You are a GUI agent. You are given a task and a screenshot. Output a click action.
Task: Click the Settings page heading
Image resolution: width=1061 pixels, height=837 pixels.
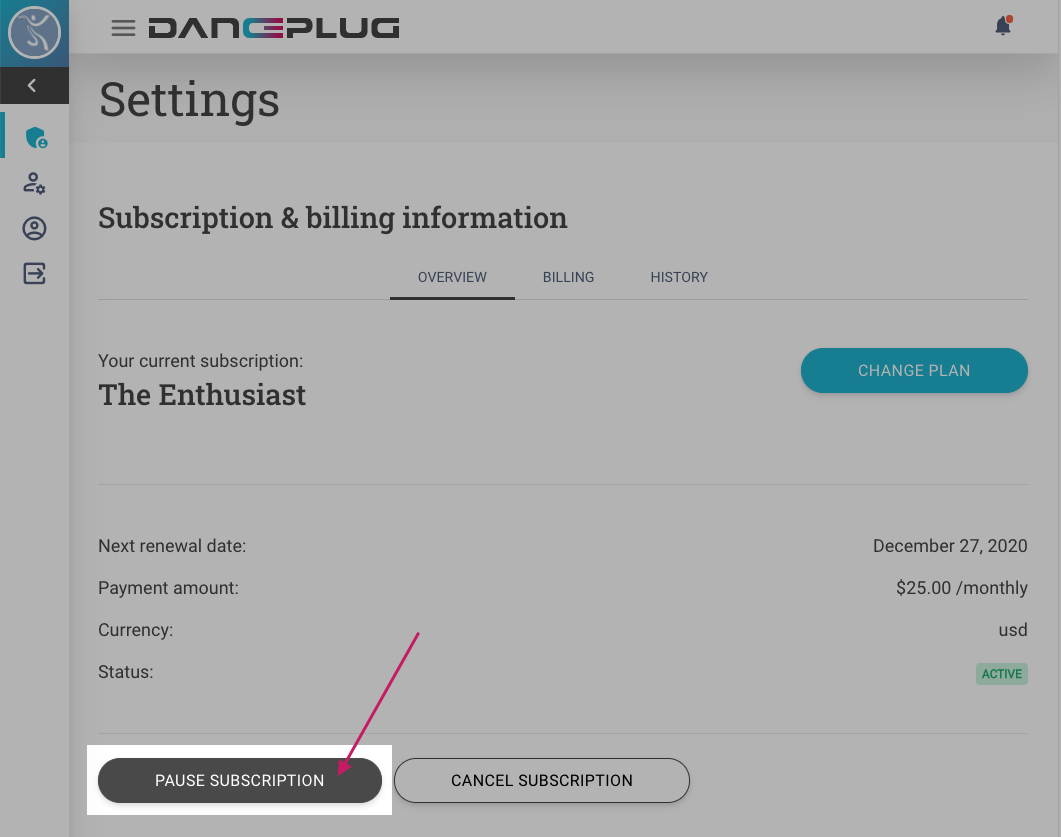point(188,99)
